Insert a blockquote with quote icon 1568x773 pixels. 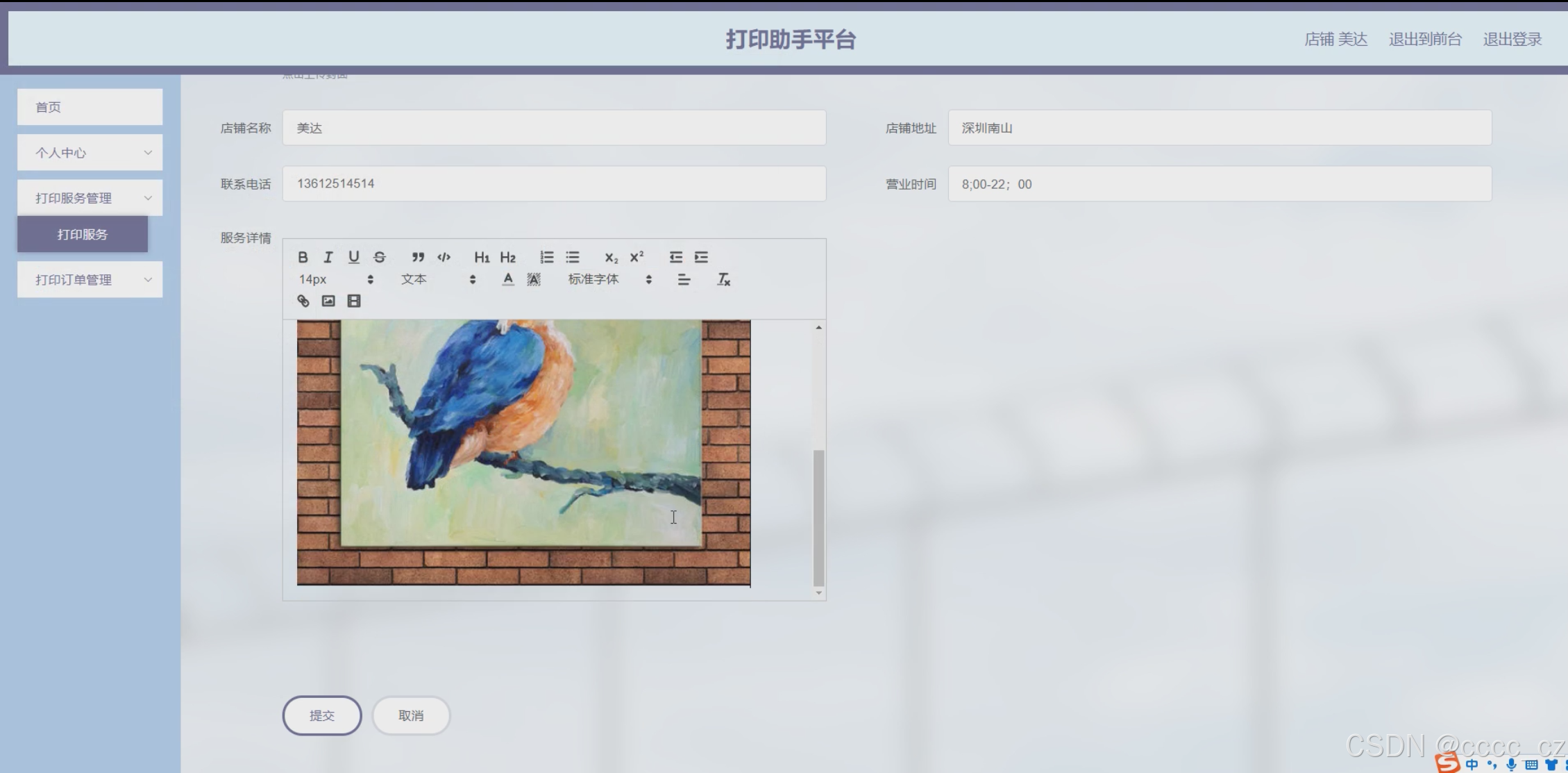click(418, 257)
